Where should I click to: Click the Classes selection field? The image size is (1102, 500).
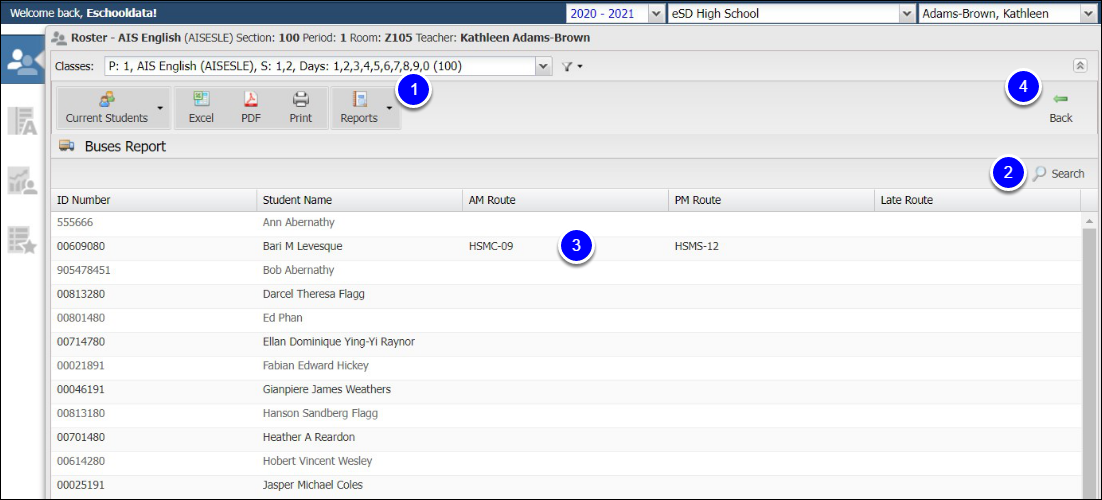coord(320,67)
